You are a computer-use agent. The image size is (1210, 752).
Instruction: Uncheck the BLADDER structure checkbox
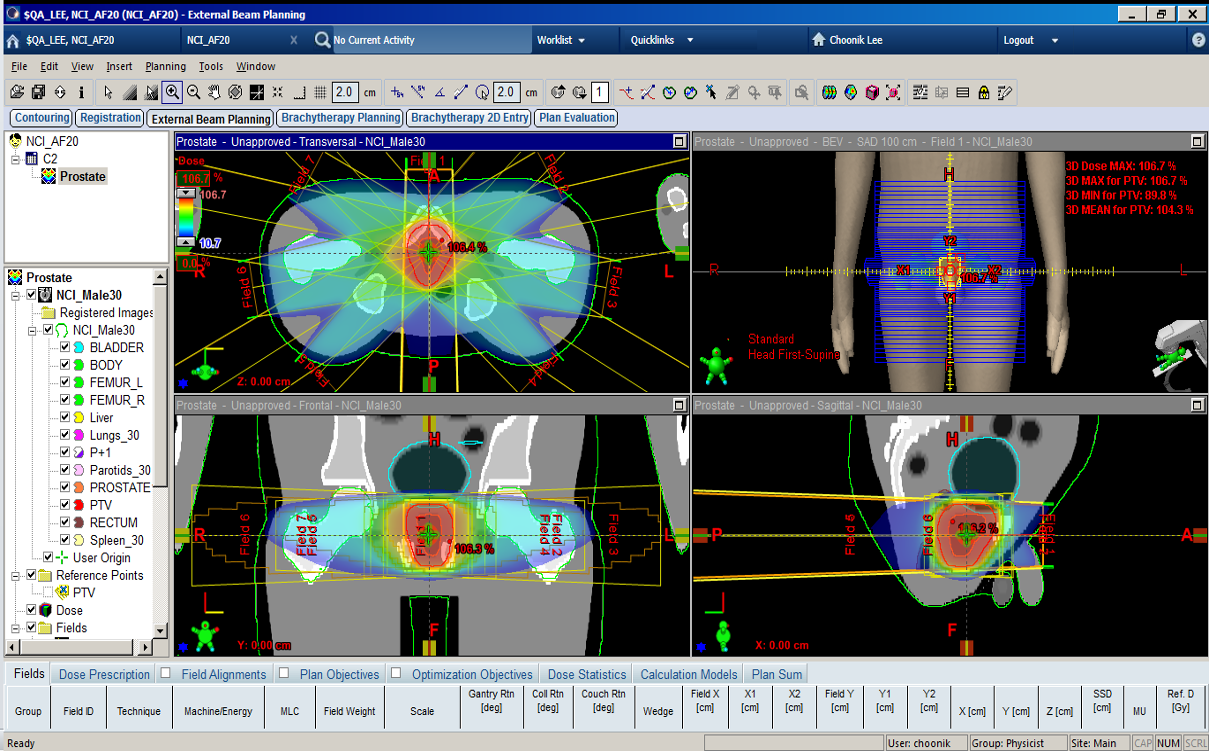coord(65,348)
